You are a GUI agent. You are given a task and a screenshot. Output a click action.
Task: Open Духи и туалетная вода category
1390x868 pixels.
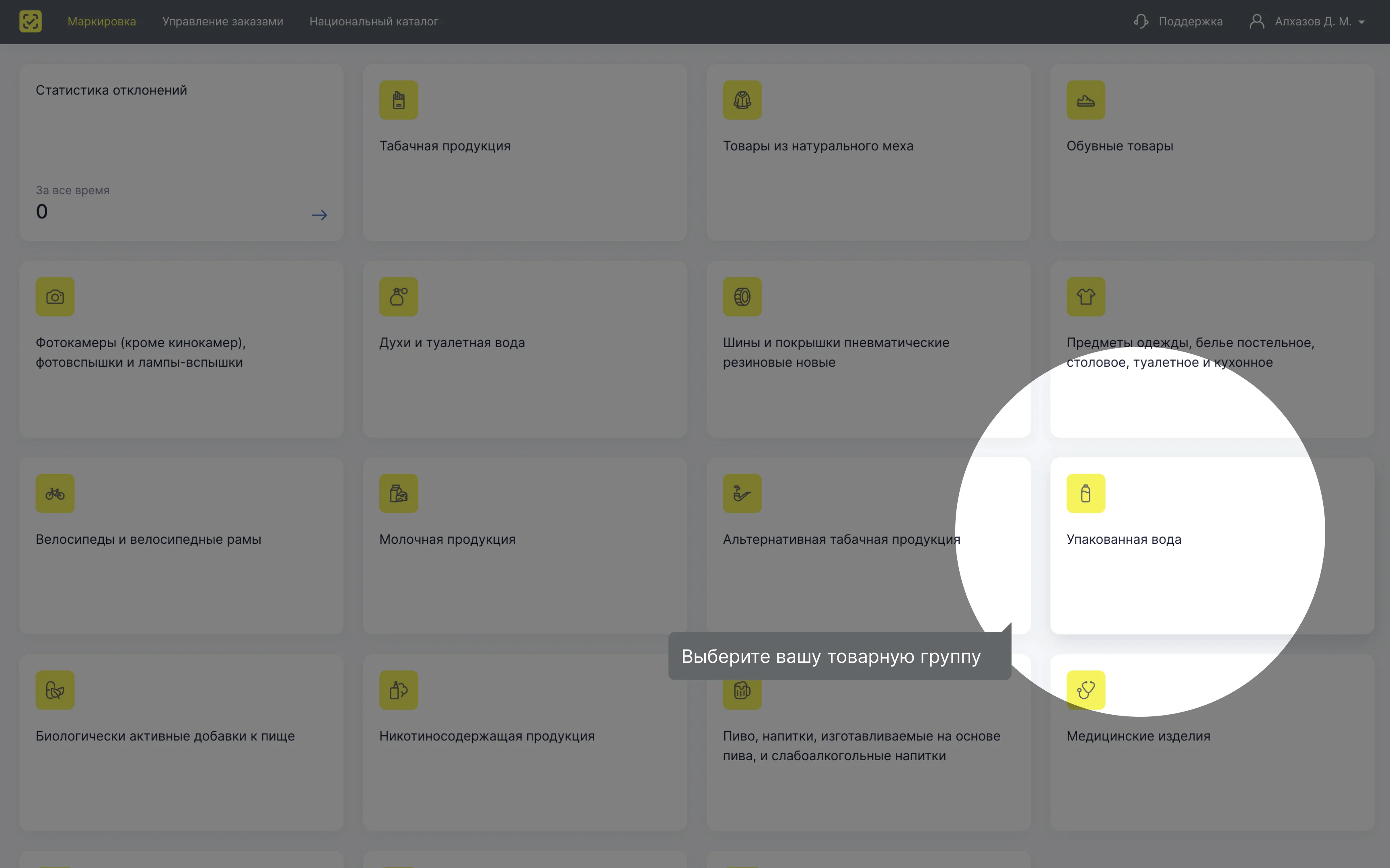[452, 343]
